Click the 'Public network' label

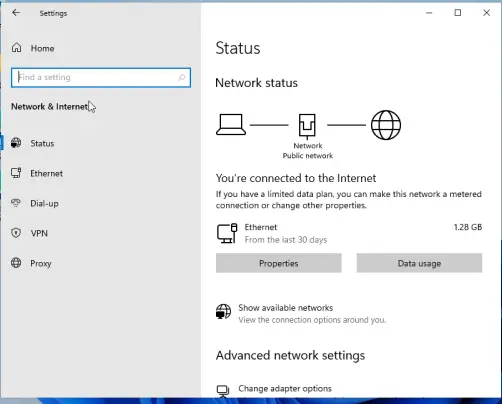(x=308, y=156)
